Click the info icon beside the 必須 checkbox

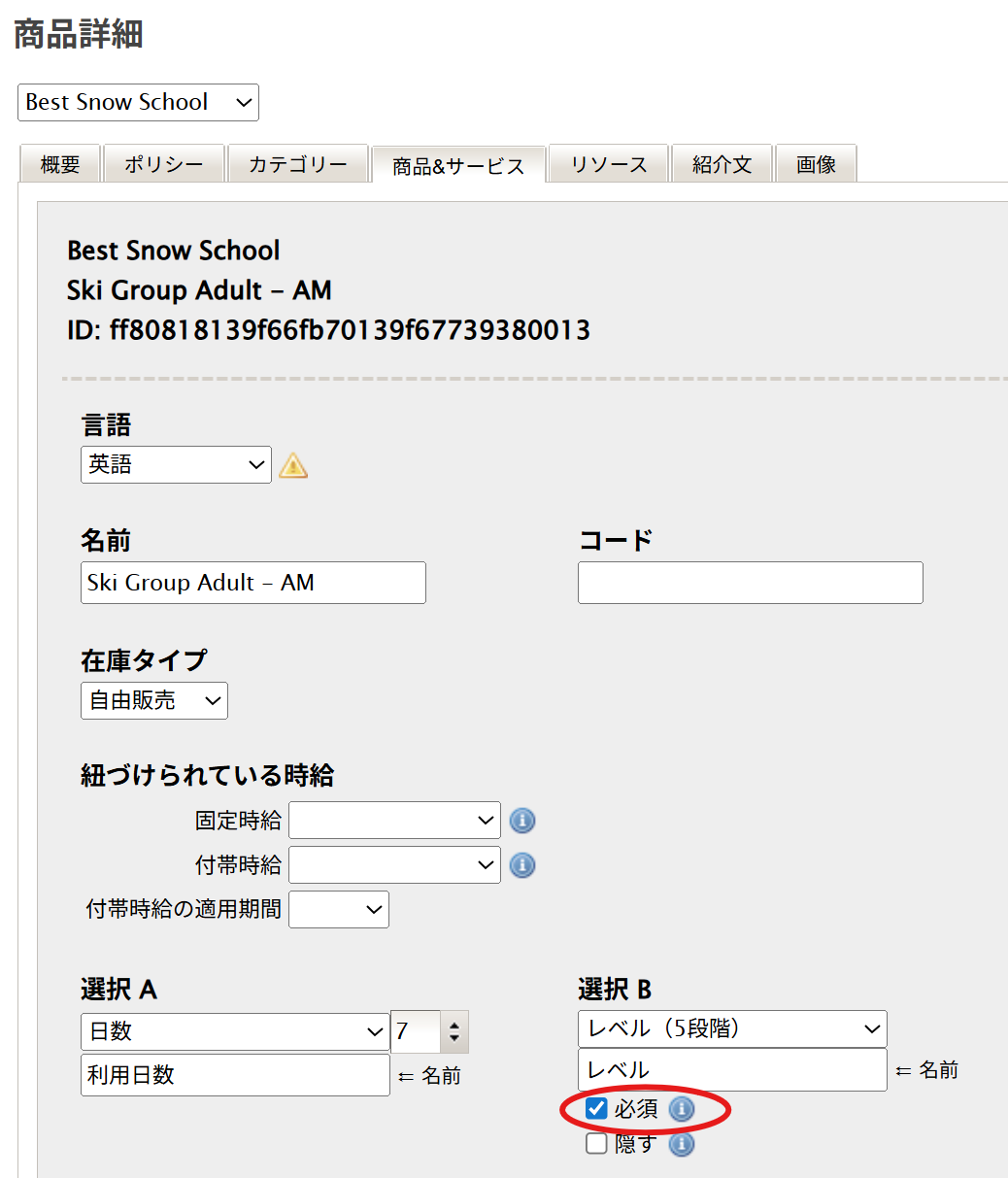click(x=682, y=1109)
